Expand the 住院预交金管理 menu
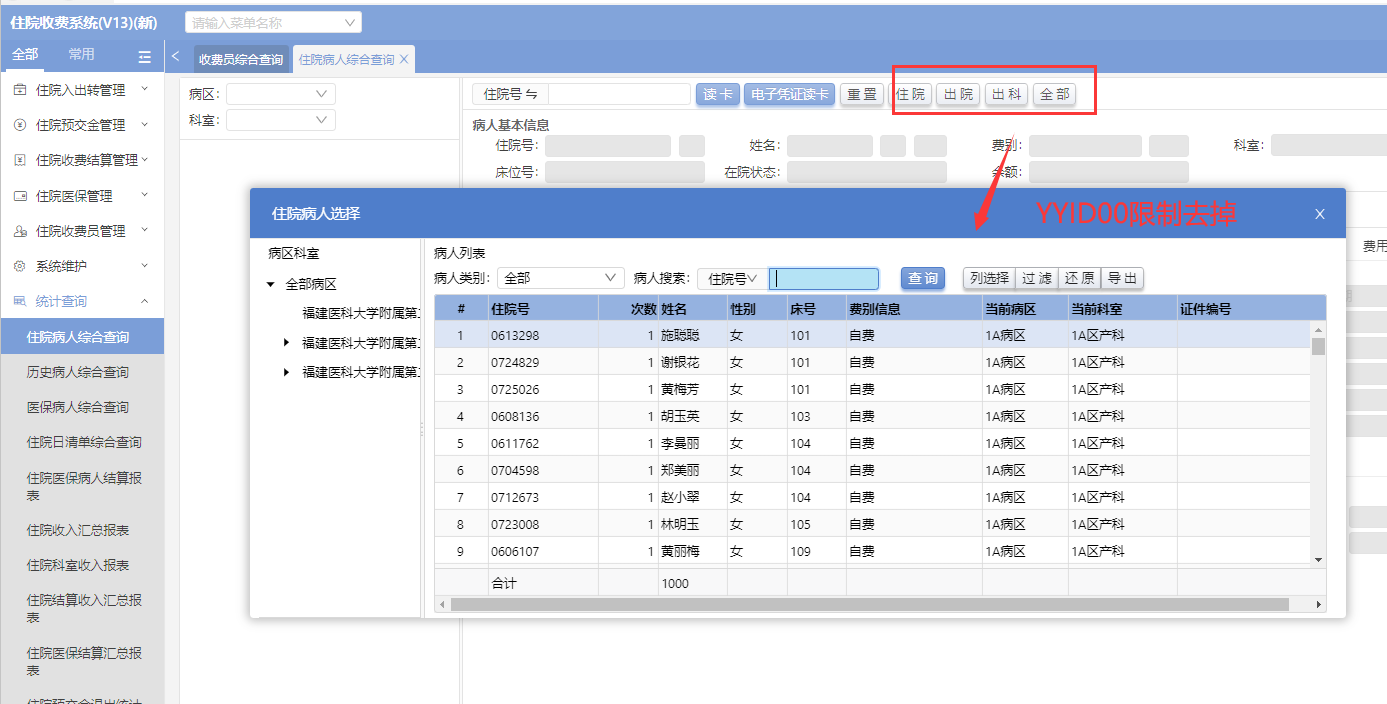 point(145,124)
